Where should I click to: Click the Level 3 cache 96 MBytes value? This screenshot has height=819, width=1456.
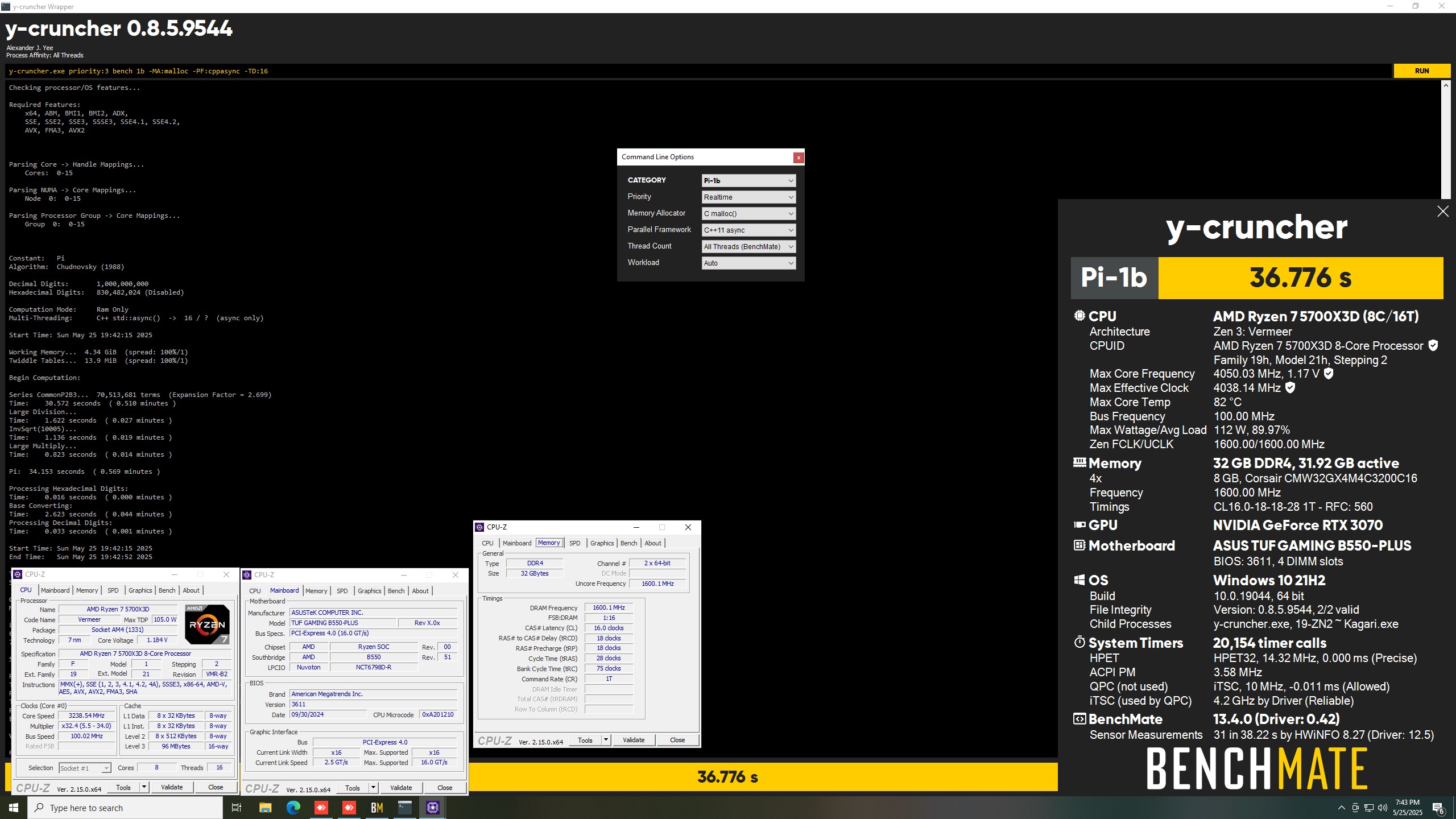[x=176, y=746]
